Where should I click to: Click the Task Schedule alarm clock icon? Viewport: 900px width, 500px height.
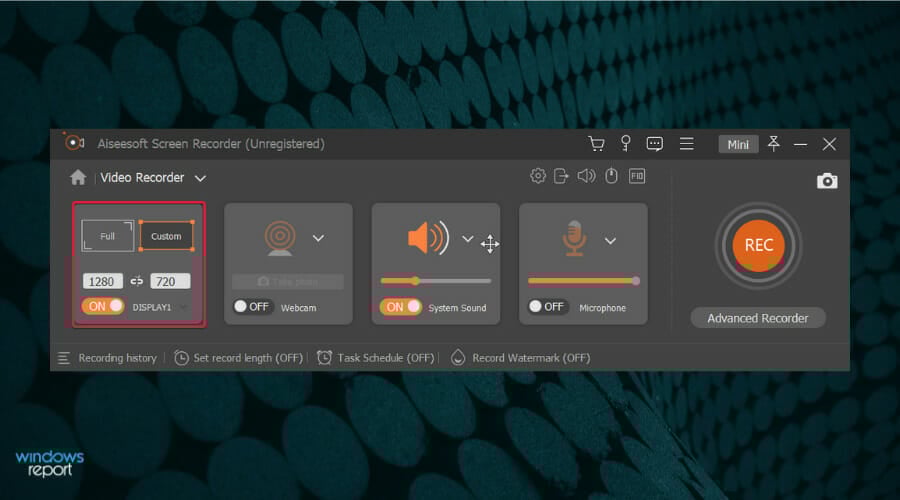click(324, 358)
